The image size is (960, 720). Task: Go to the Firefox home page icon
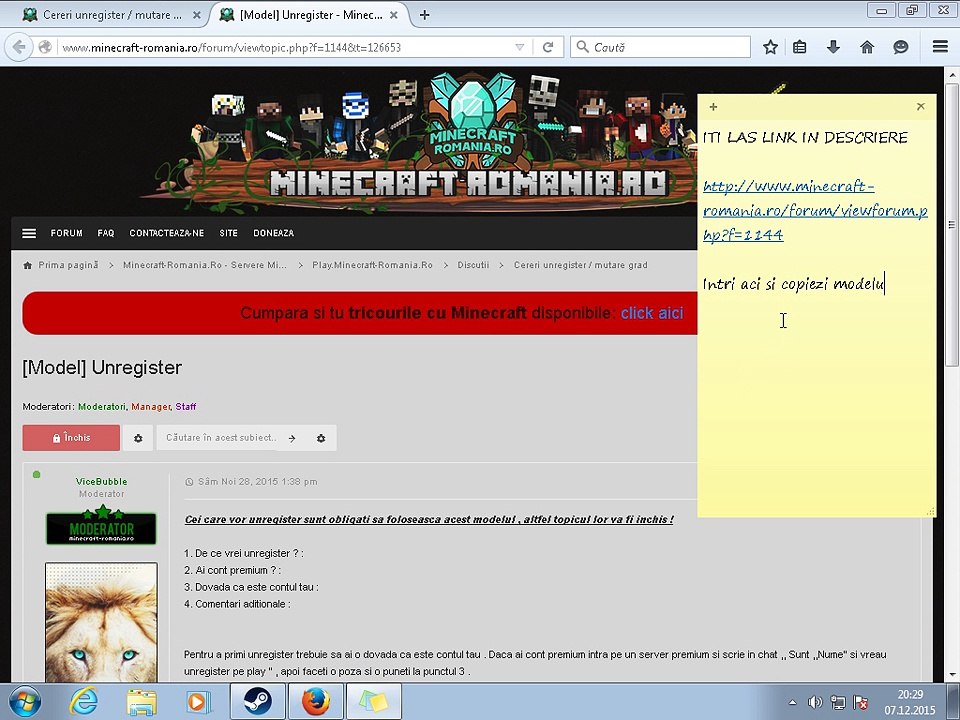[867, 47]
